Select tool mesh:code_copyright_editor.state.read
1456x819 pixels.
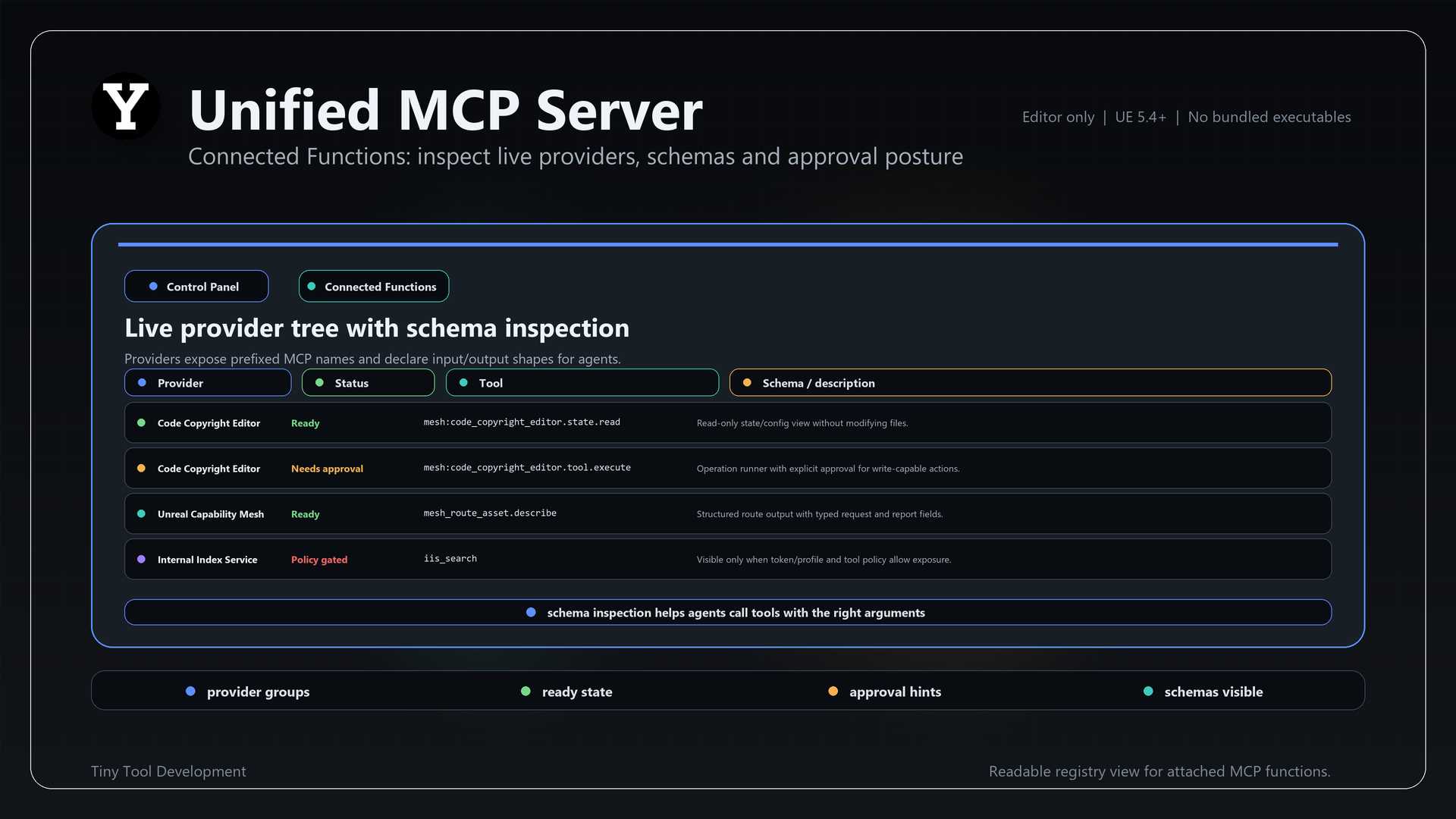pyautogui.click(x=522, y=422)
